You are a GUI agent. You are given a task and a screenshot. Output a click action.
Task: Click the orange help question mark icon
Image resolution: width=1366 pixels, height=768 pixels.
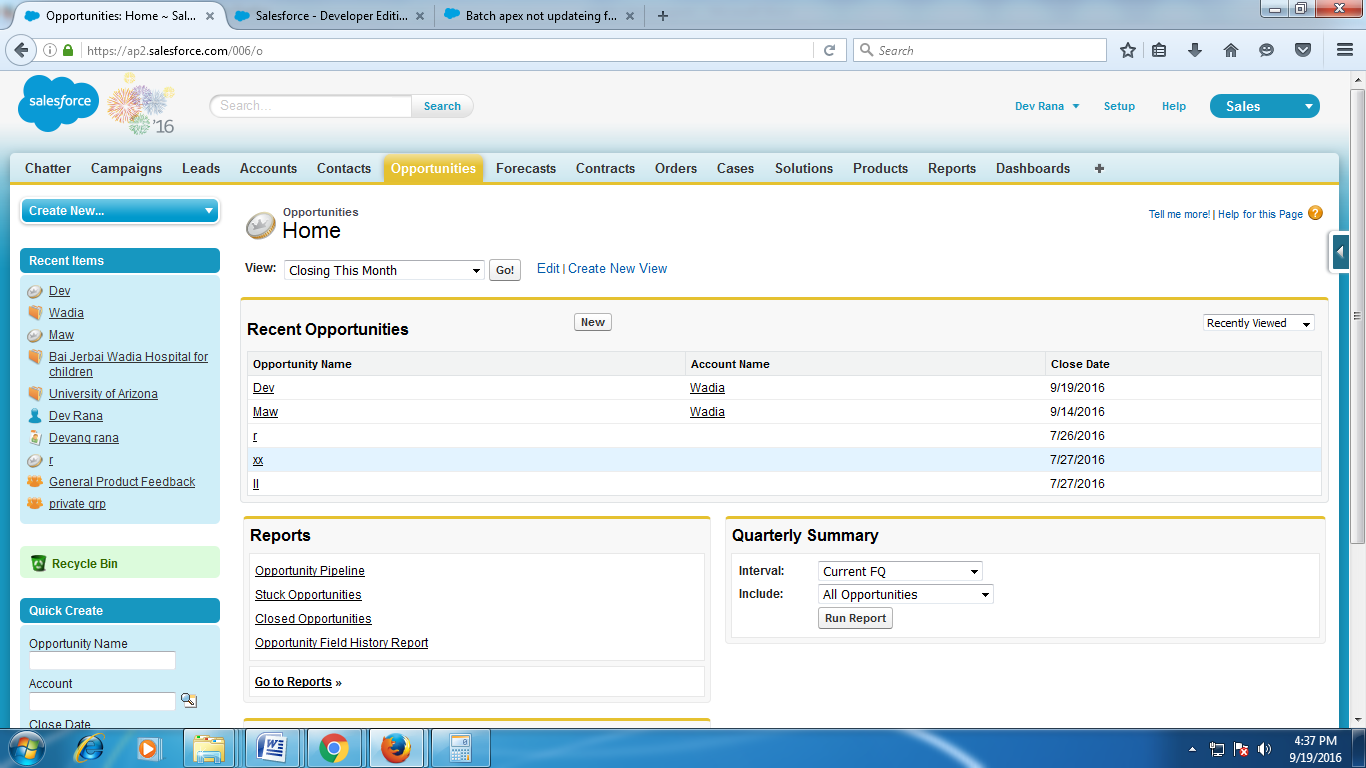tap(1315, 213)
